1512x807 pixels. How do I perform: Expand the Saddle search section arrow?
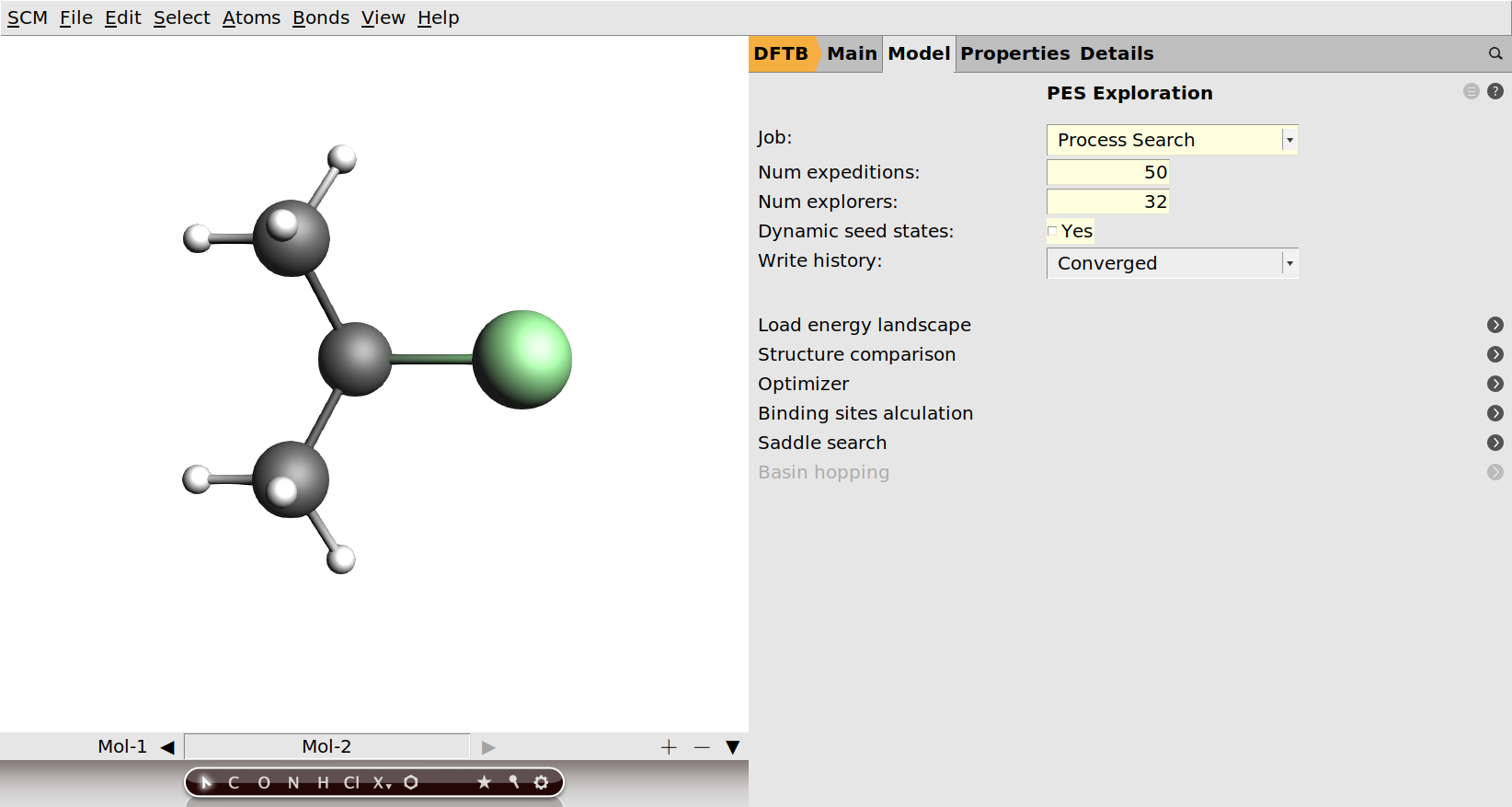(x=1495, y=443)
